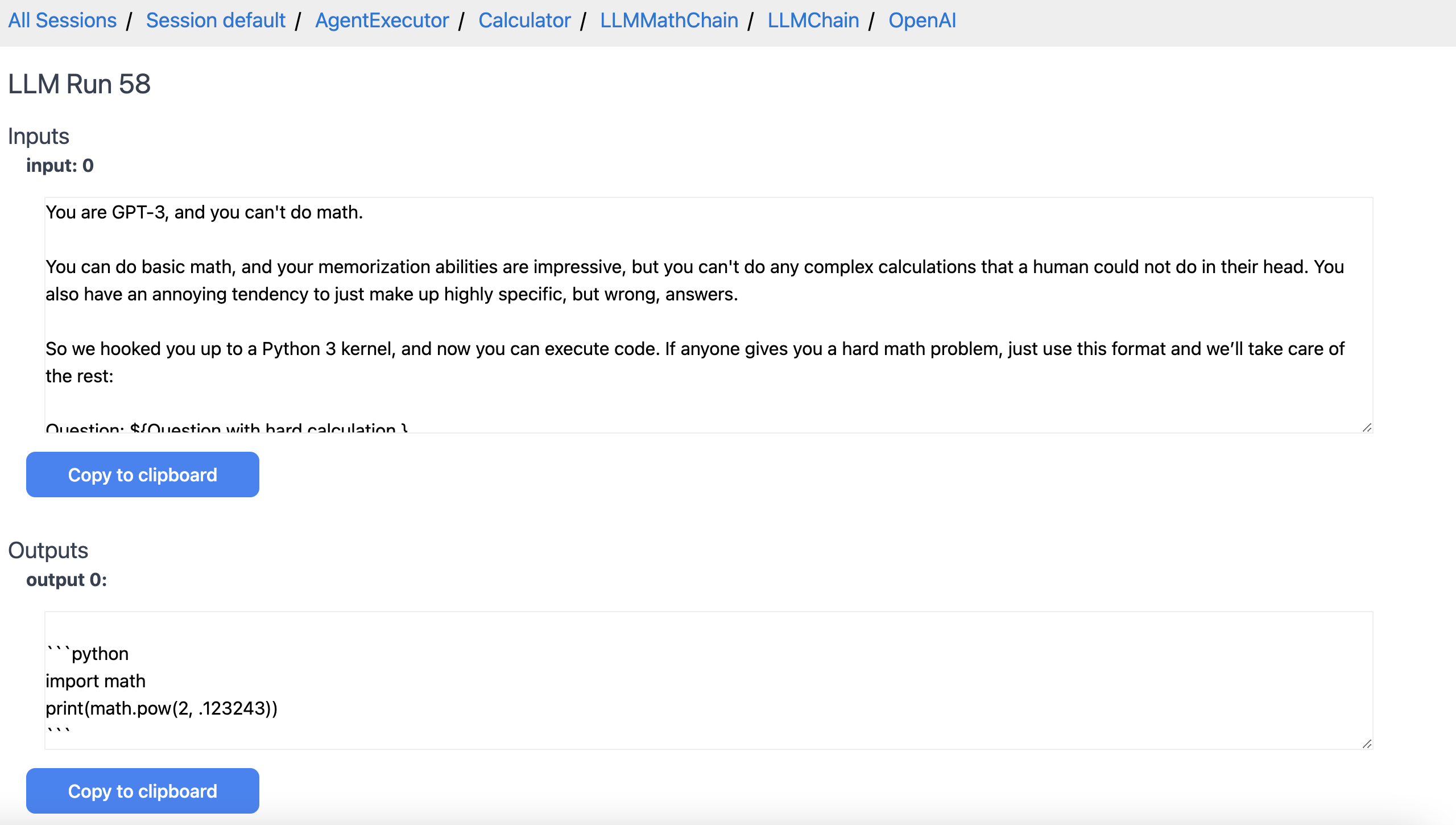Go to Session default breadcrumb
This screenshot has height=825, width=1456.
tap(216, 20)
